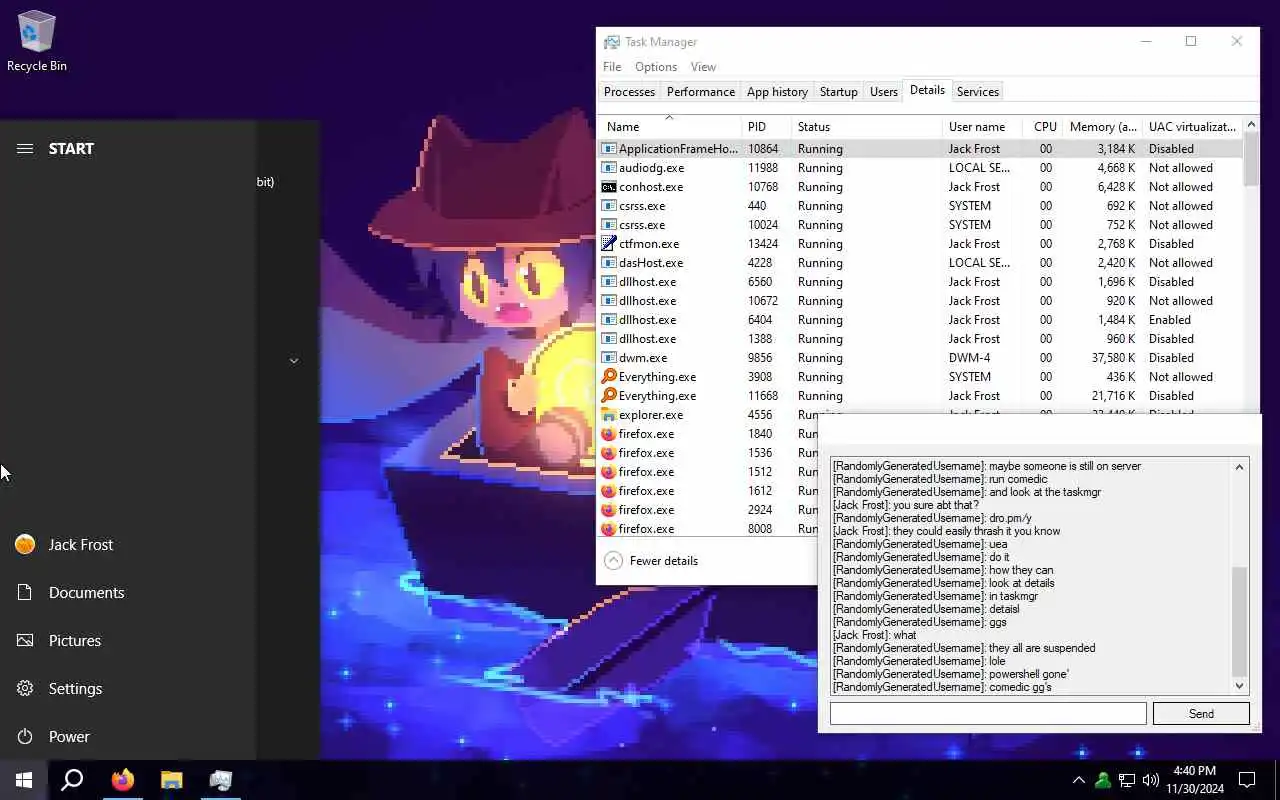Screen dimensions: 1280x800
Task: Click the Start menu hamburger icon
Action: tap(25, 148)
